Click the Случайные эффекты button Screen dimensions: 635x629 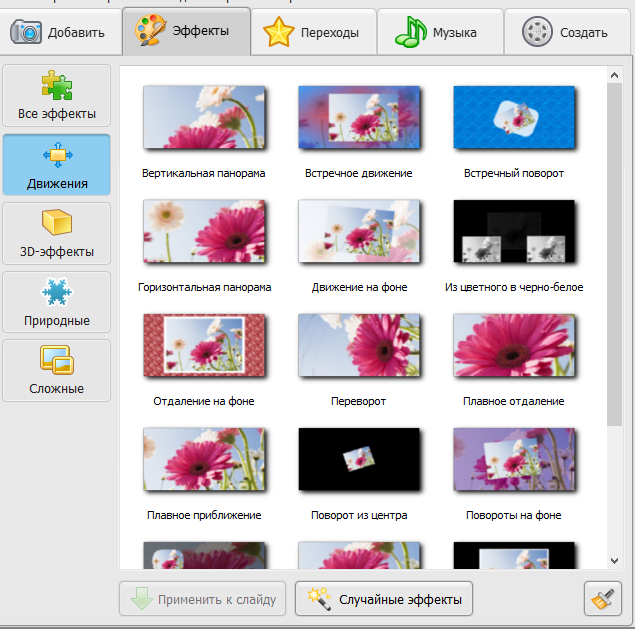pos(384,599)
